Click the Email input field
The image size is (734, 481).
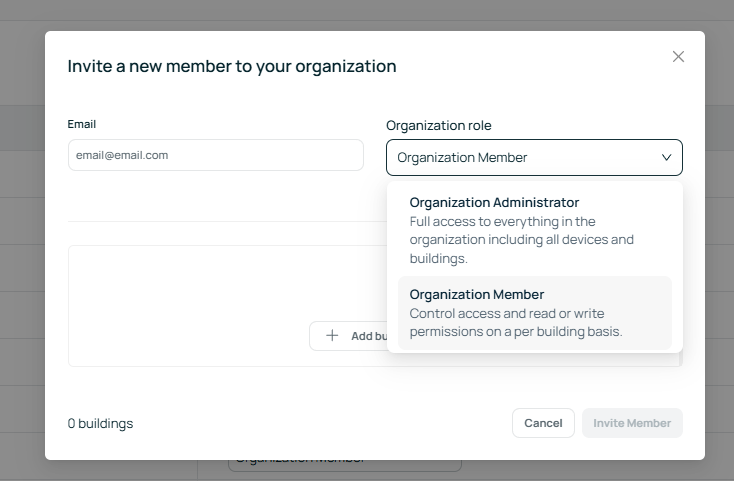click(215, 155)
